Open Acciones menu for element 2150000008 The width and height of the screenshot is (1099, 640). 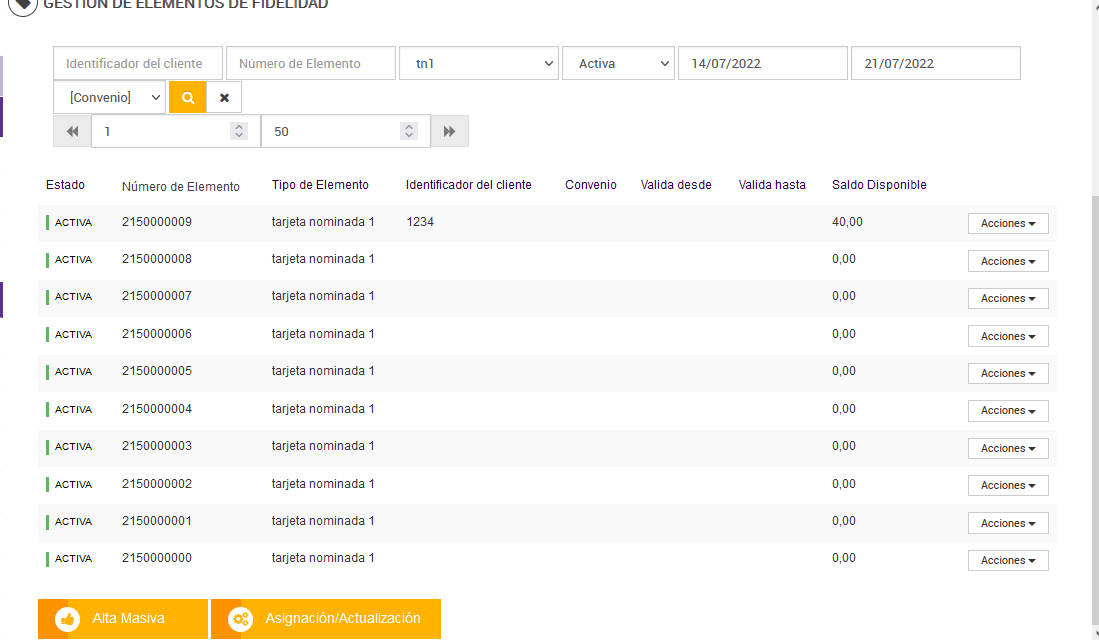point(1008,261)
